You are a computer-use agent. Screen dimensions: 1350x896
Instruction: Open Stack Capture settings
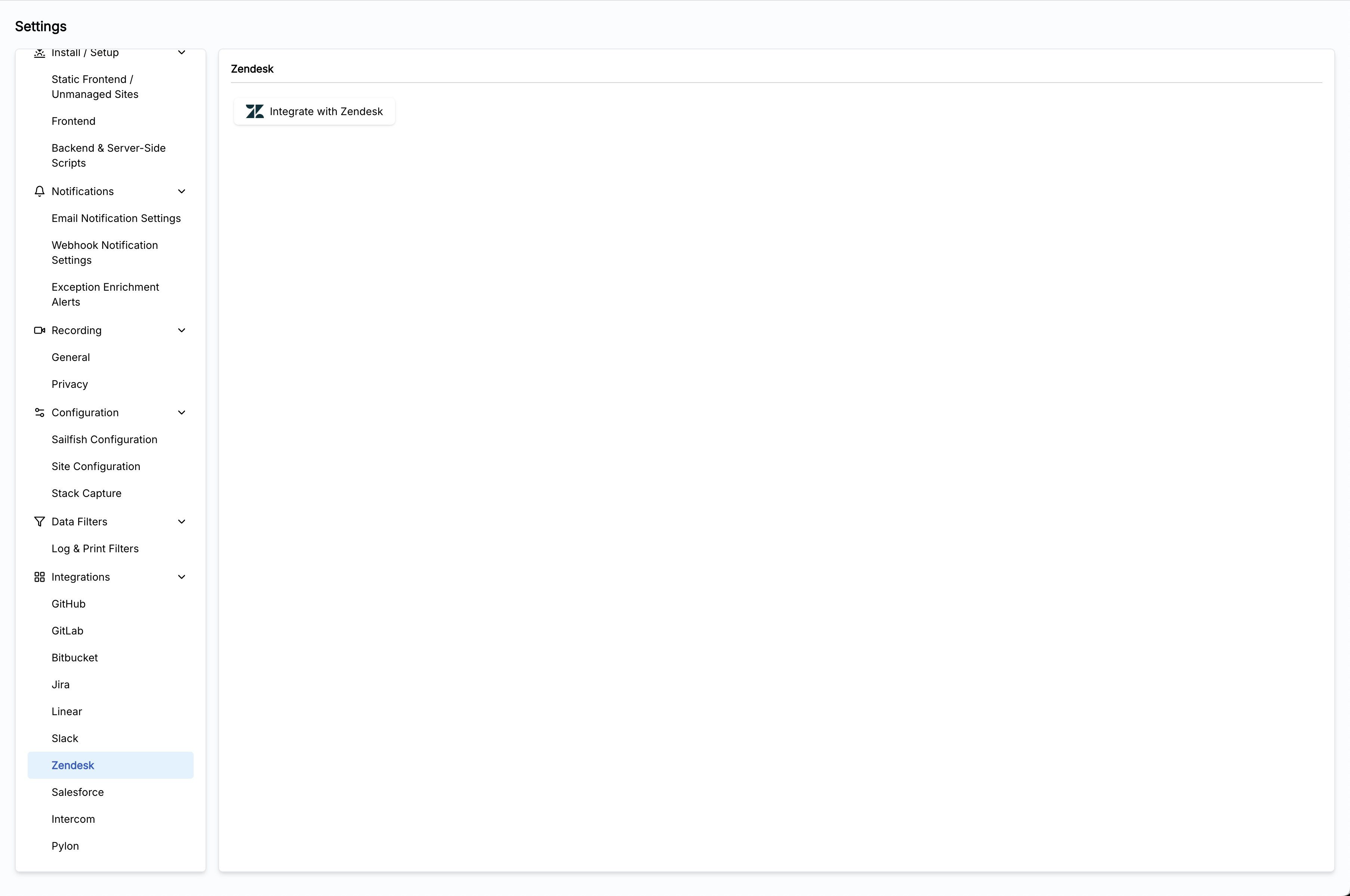(x=110, y=493)
